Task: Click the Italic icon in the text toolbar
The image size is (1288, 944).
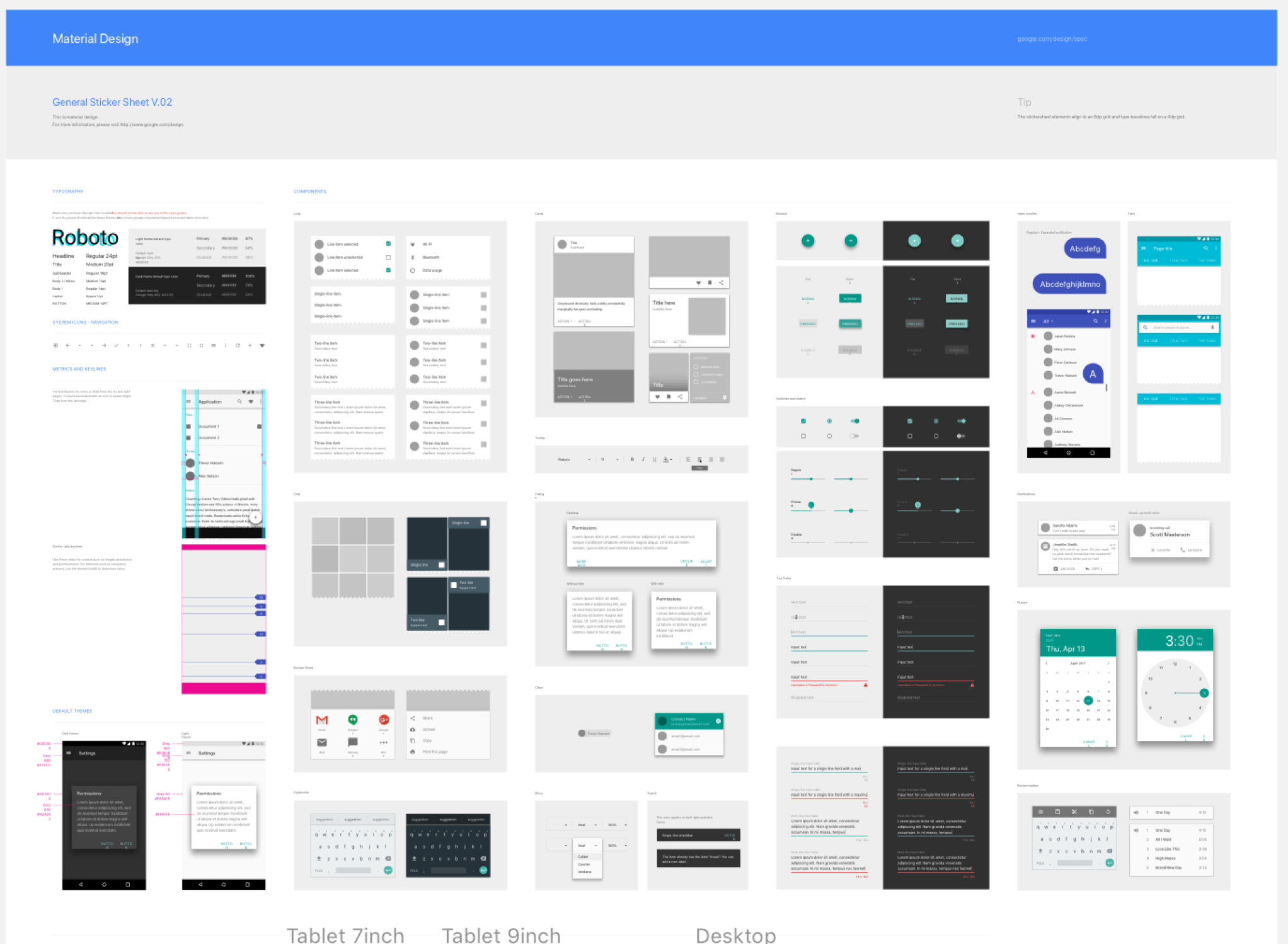Action: click(643, 459)
